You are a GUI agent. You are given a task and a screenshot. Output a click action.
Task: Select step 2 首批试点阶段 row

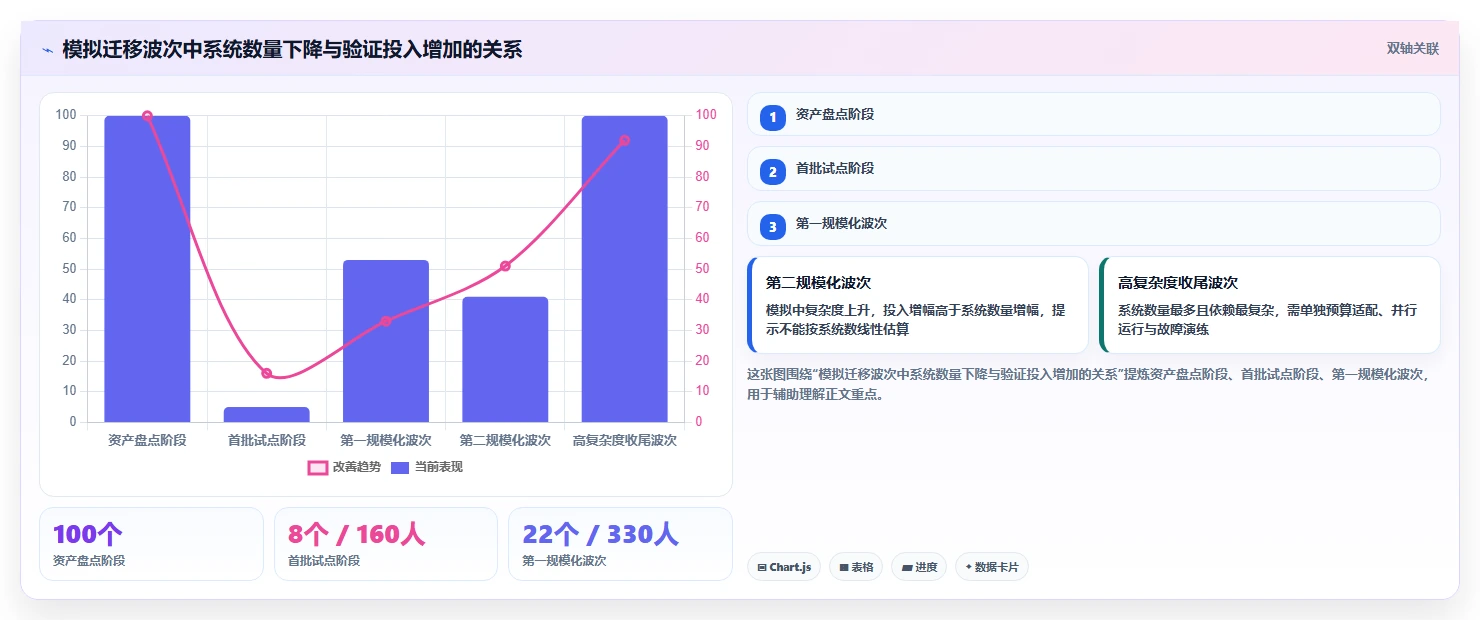click(x=1093, y=168)
